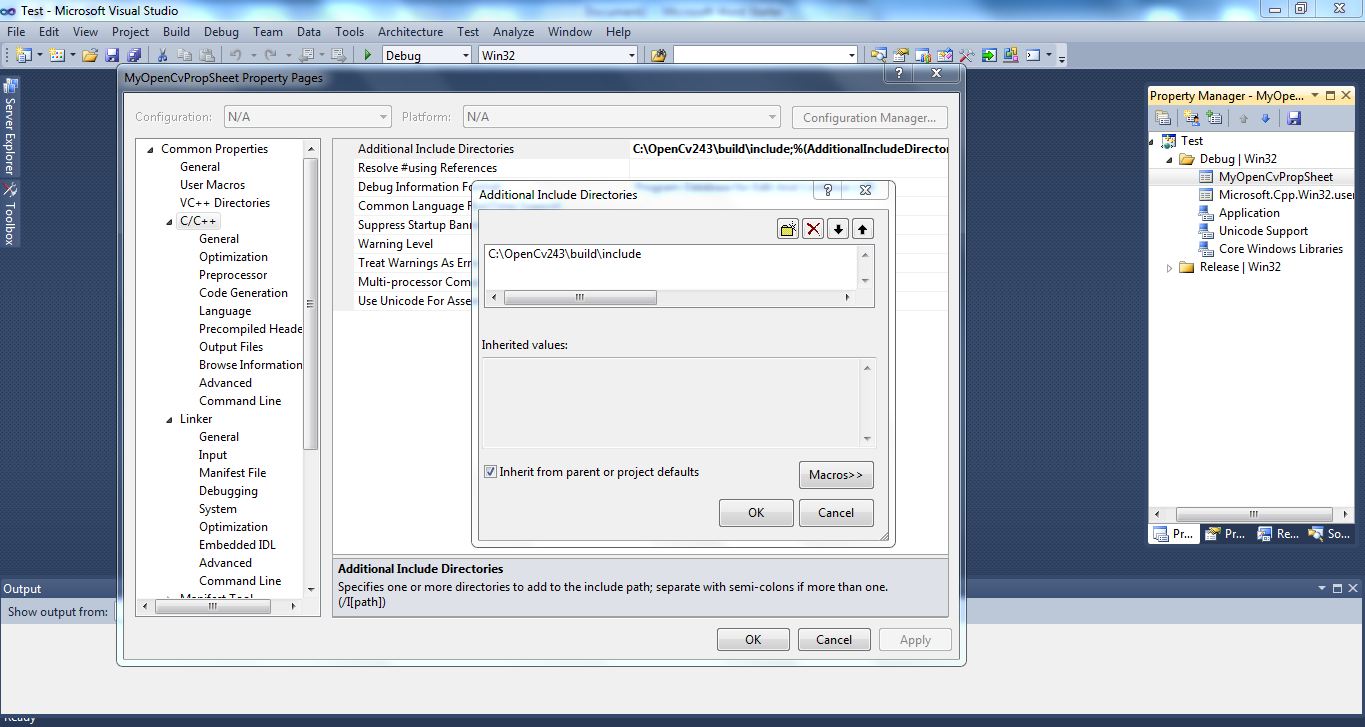The width and height of the screenshot is (1365, 727).
Task: Toggle Inherit from parent or project defaults
Action: tap(491, 472)
